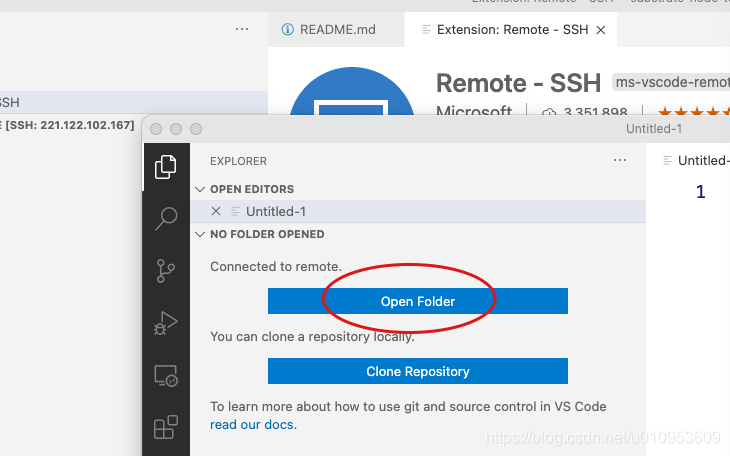The width and height of the screenshot is (730, 456).
Task: Open the Explorer view in activity bar
Action: [x=166, y=167]
